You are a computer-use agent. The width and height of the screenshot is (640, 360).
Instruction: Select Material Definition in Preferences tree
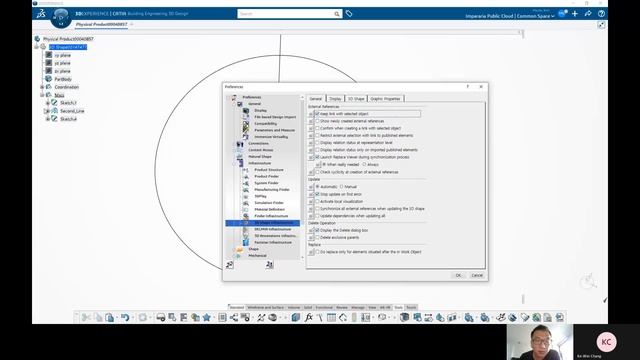[x=270, y=209]
